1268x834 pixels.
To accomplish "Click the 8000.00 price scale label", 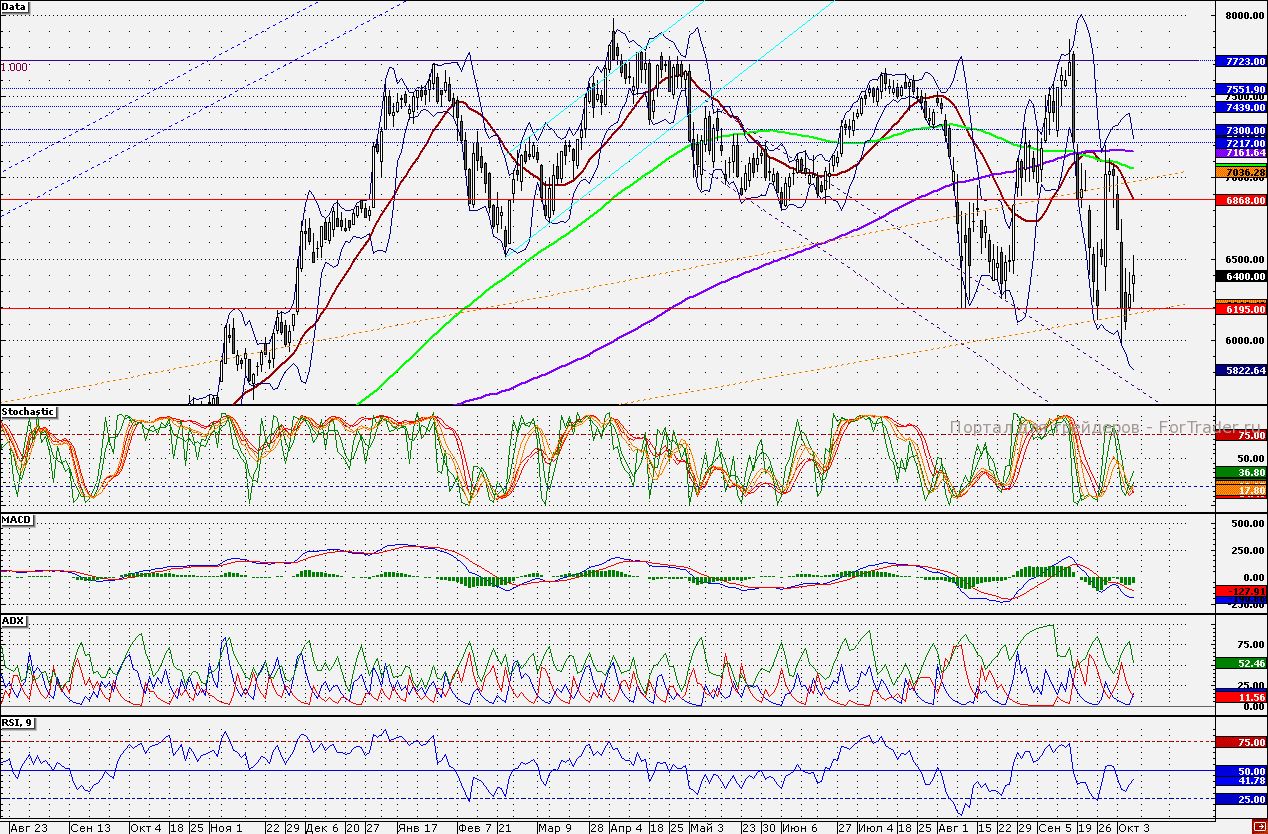I will [x=1245, y=16].
